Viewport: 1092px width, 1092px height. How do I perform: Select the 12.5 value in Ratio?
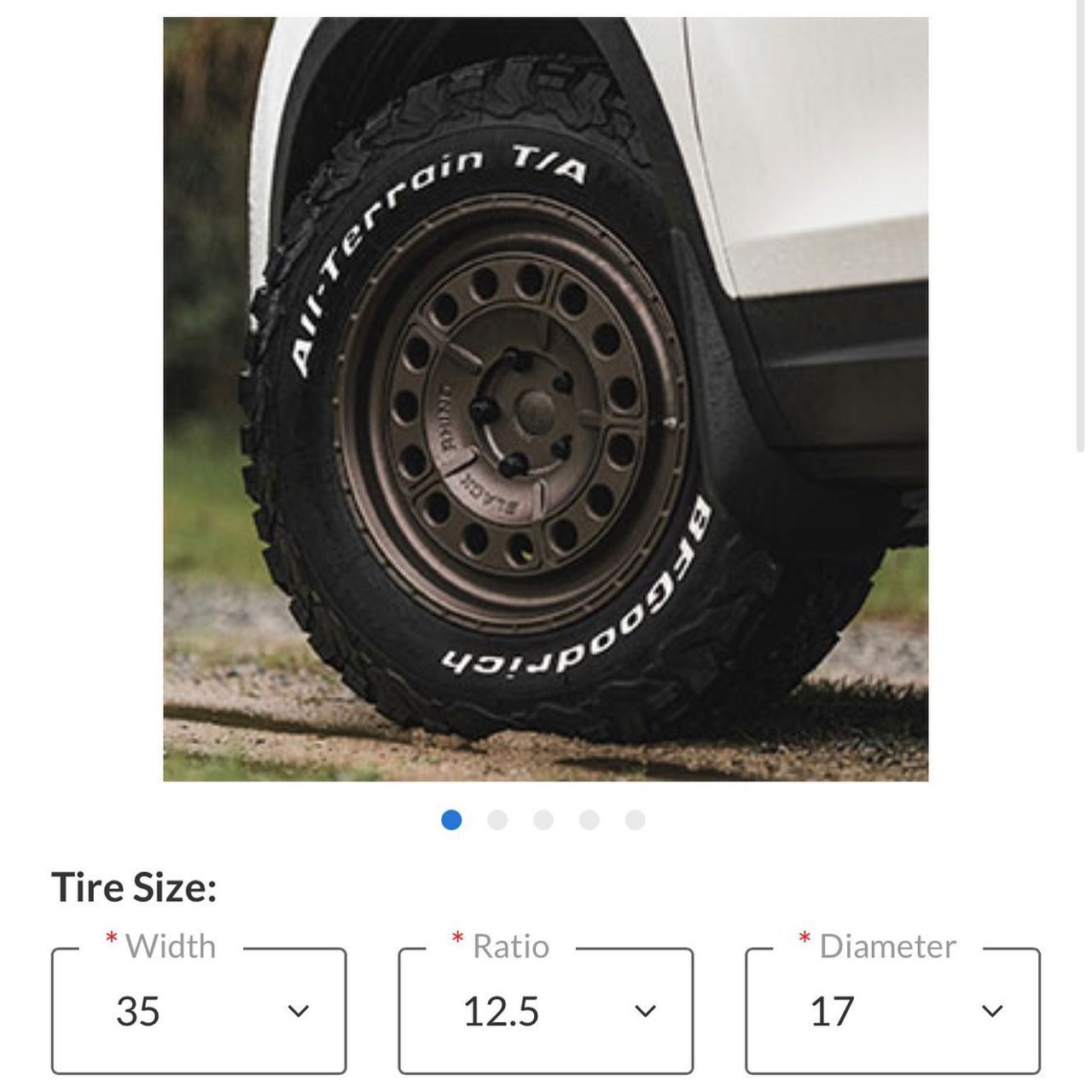click(501, 1011)
